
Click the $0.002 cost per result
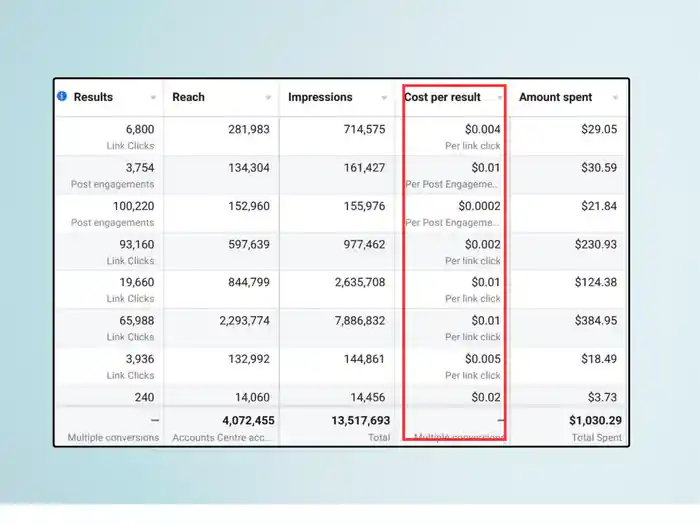pyautogui.click(x=483, y=245)
